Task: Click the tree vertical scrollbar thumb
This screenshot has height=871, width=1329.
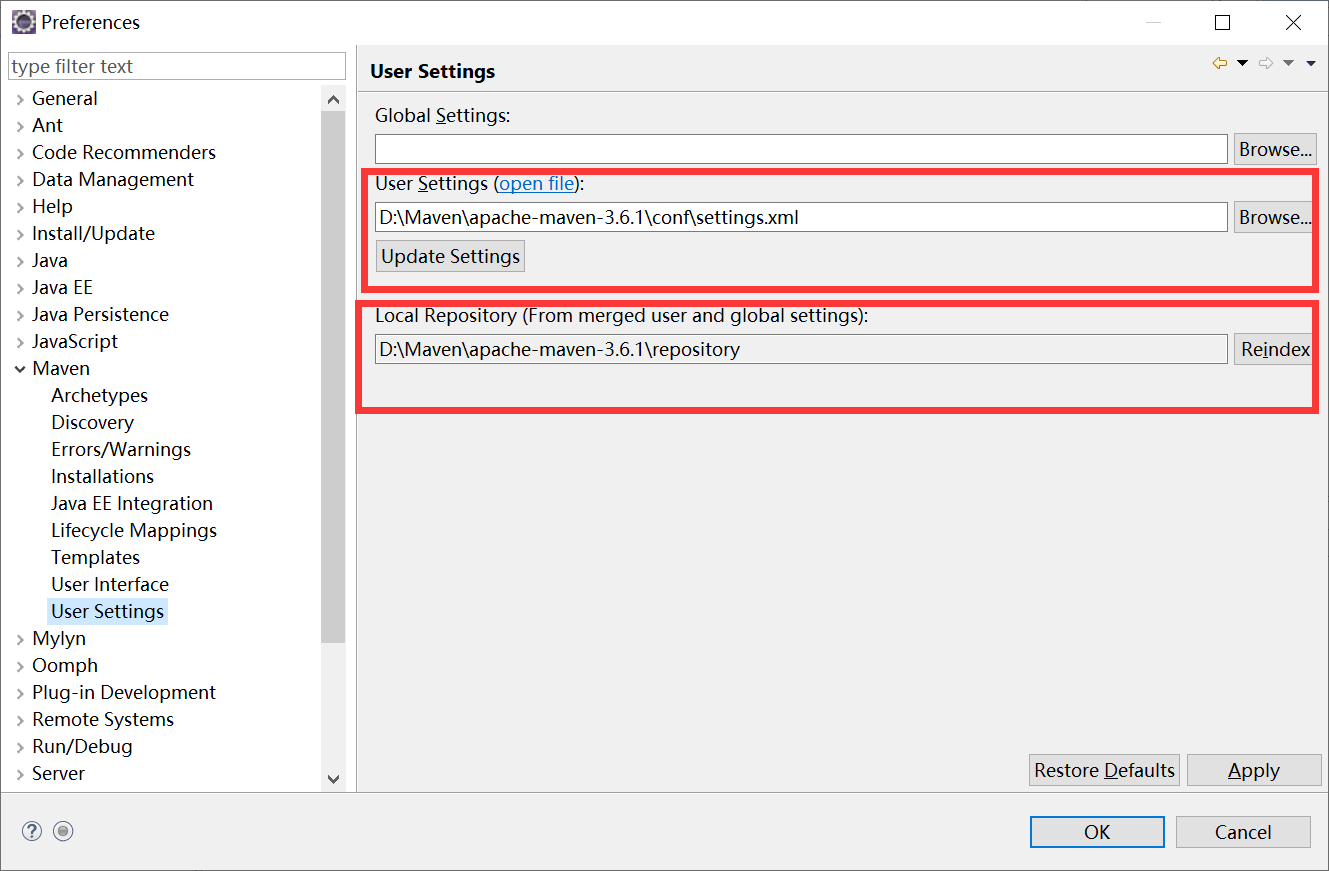Action: point(334,377)
